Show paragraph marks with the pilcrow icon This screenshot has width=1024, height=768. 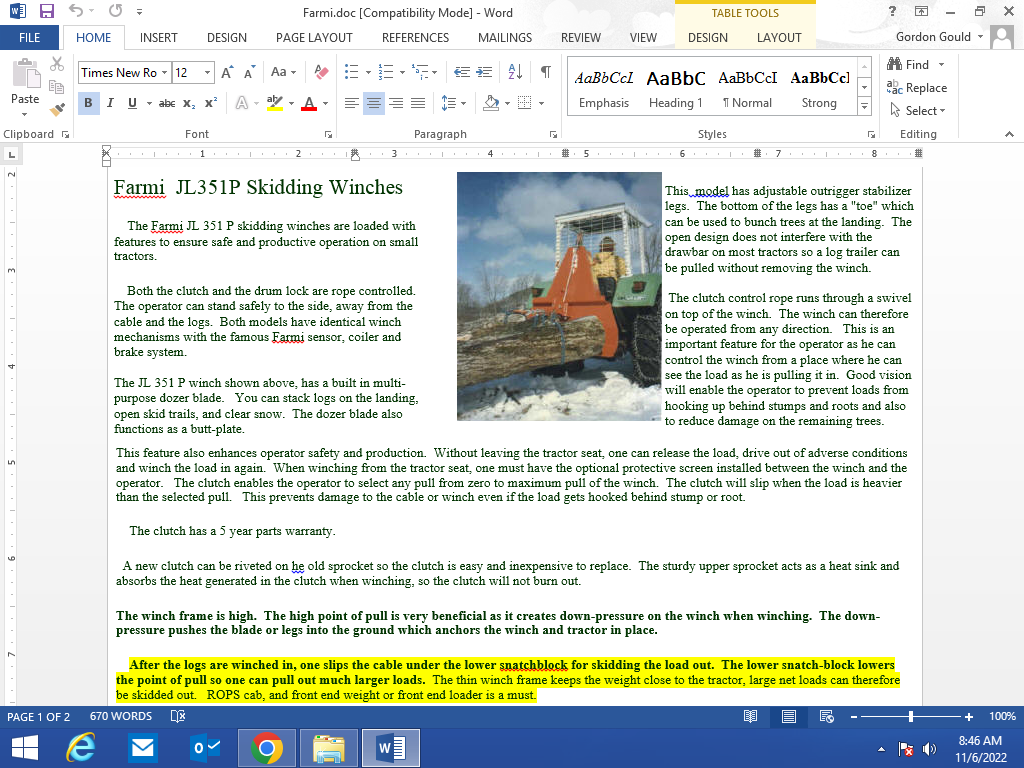(545, 72)
